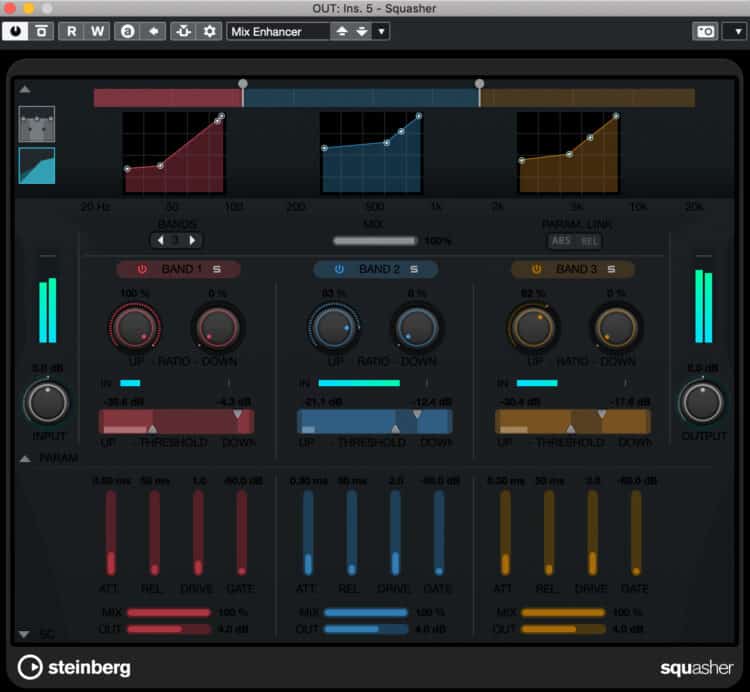Open the top-right functions dropdown menu
750x692 pixels.
pos(737,32)
